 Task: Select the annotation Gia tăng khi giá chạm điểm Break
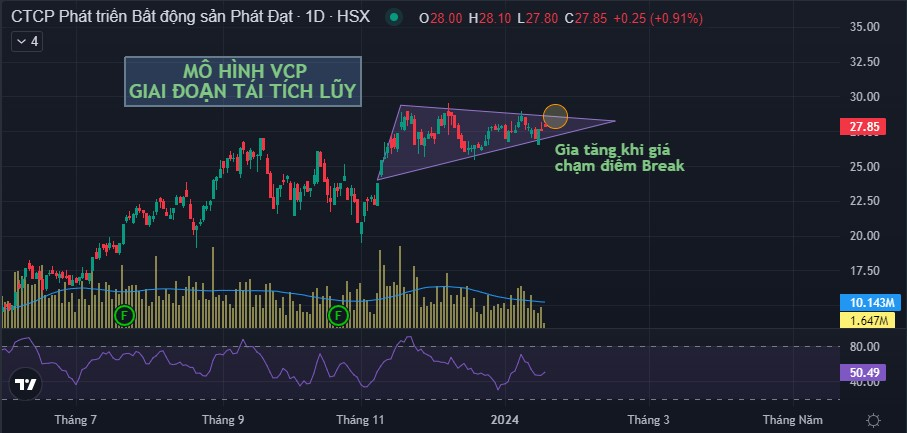(x=620, y=157)
